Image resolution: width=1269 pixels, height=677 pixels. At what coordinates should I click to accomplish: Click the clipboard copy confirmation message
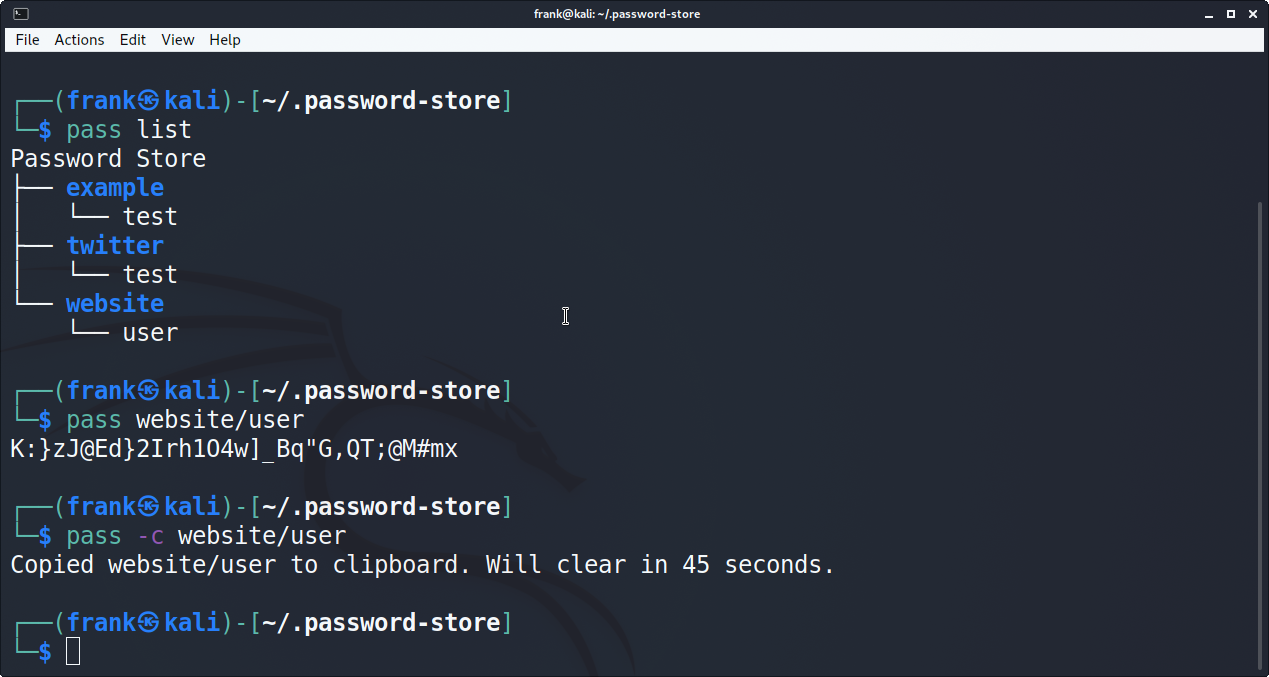pos(420,564)
